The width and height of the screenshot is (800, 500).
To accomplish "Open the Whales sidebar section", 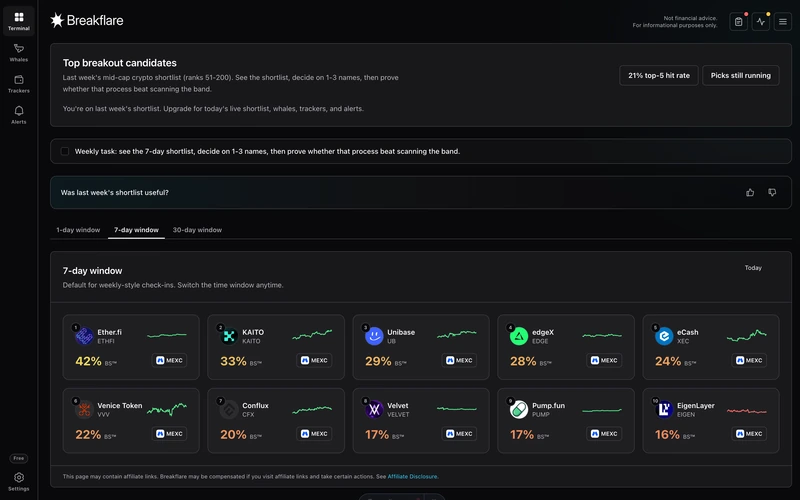I will pyautogui.click(x=18, y=53).
